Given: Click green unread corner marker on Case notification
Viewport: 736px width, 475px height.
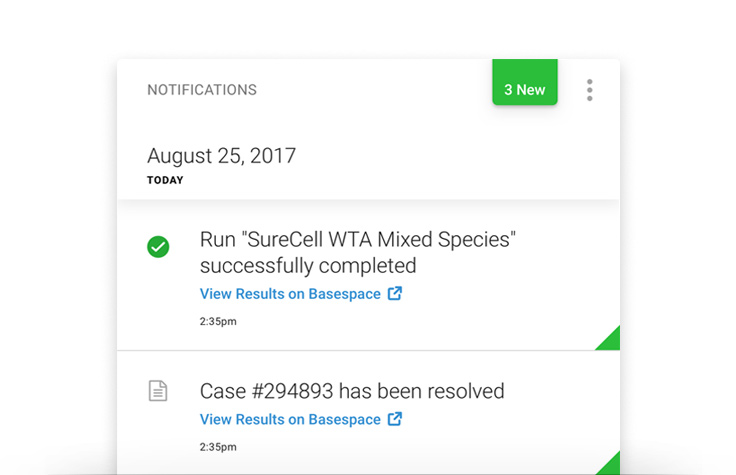Looking at the screenshot, I should 610,465.
